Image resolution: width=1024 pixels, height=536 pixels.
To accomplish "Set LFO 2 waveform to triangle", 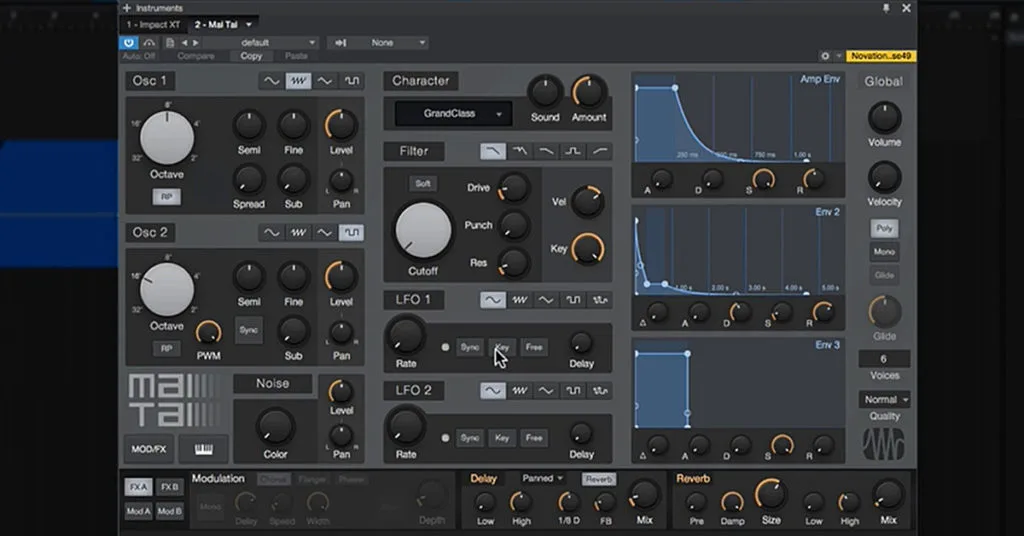I will tap(546, 390).
